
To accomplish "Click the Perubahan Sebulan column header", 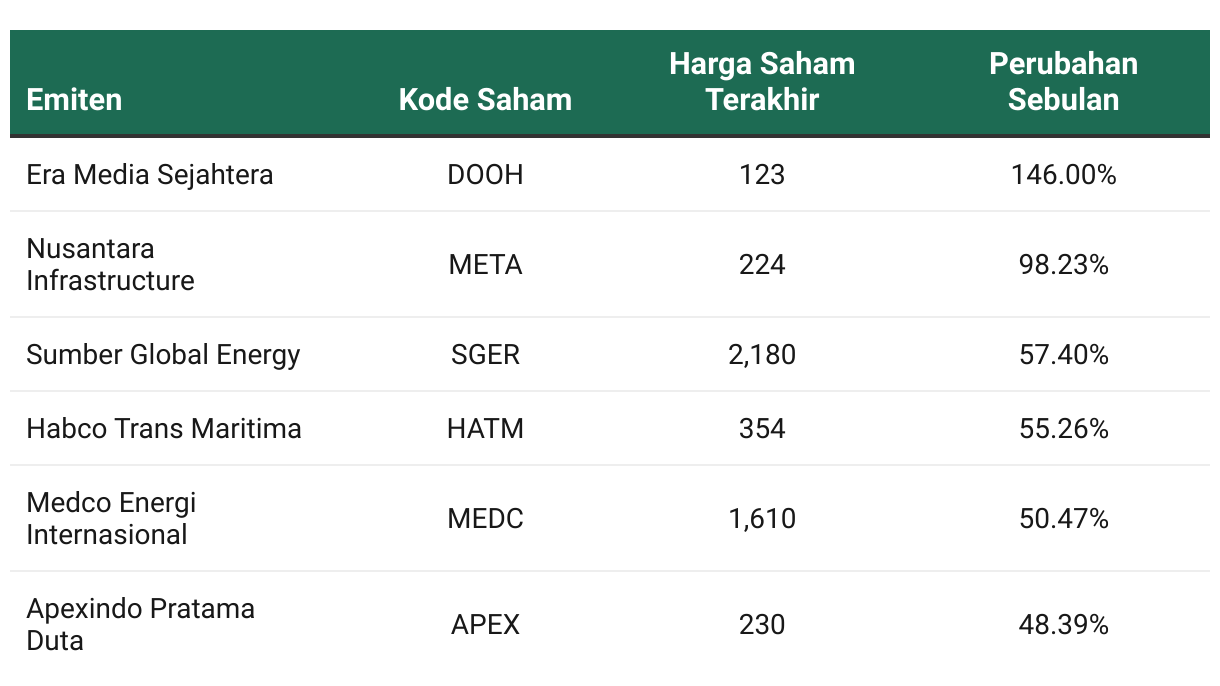I will point(1063,82).
